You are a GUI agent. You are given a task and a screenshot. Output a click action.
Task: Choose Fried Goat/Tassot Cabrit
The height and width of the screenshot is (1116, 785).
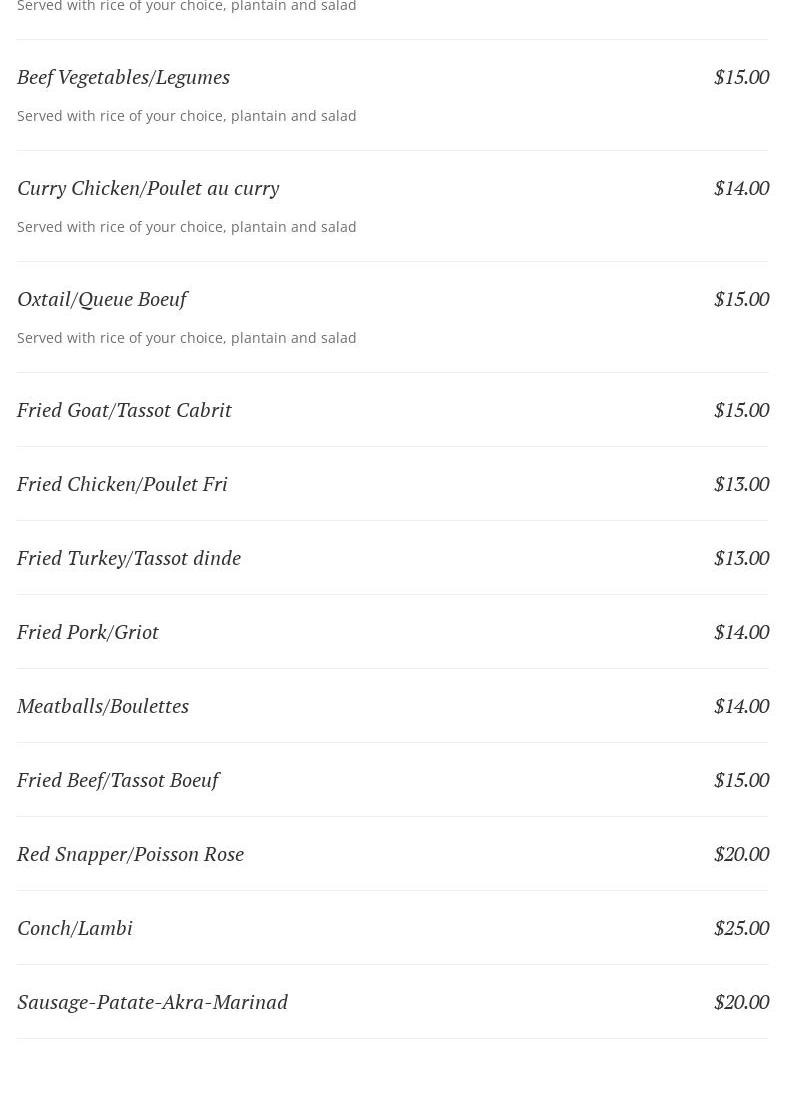[124, 410]
